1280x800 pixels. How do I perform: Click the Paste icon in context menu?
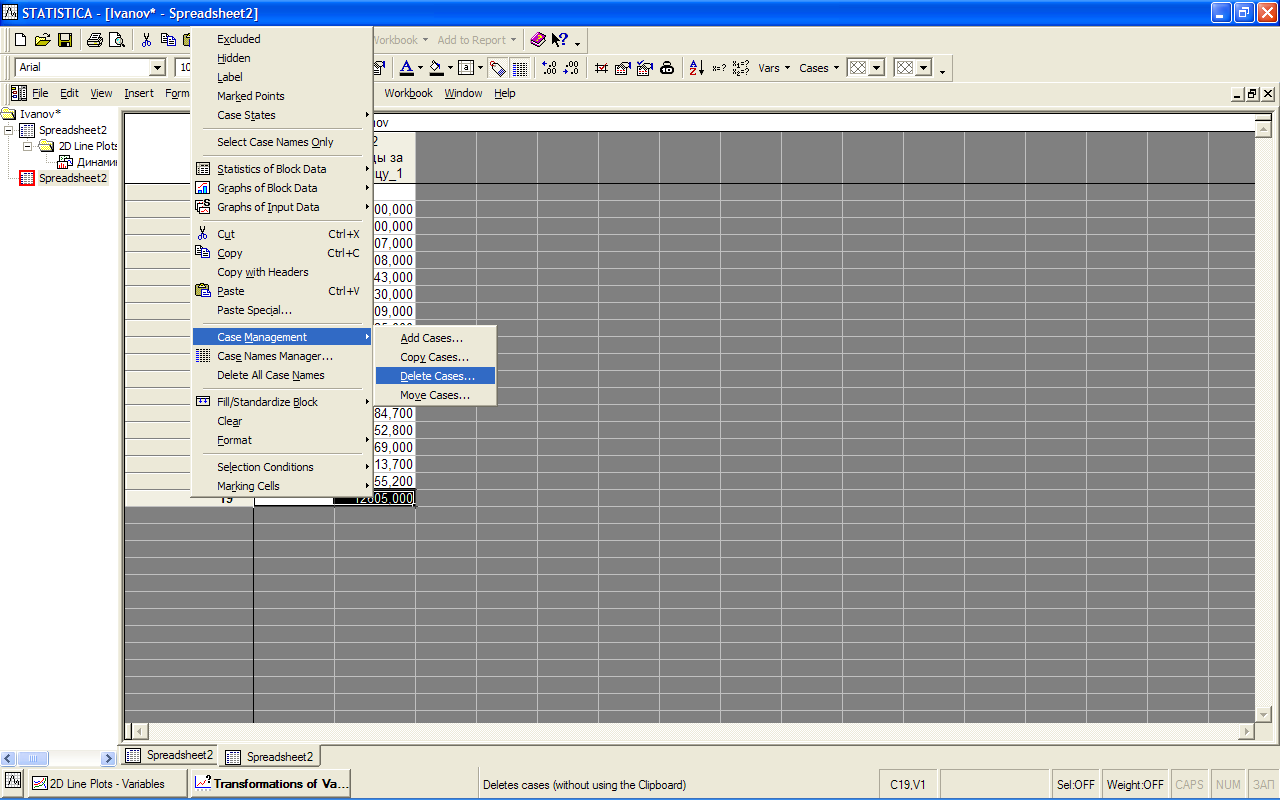click(203, 291)
